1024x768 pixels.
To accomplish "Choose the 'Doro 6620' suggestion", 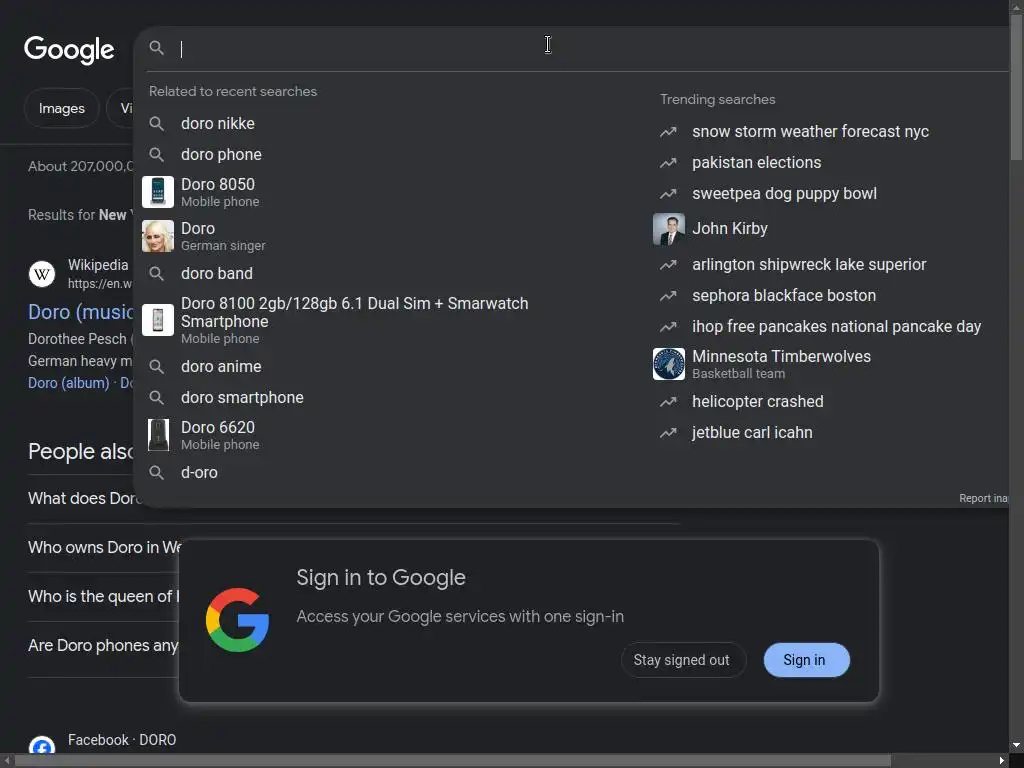I will point(219,435).
